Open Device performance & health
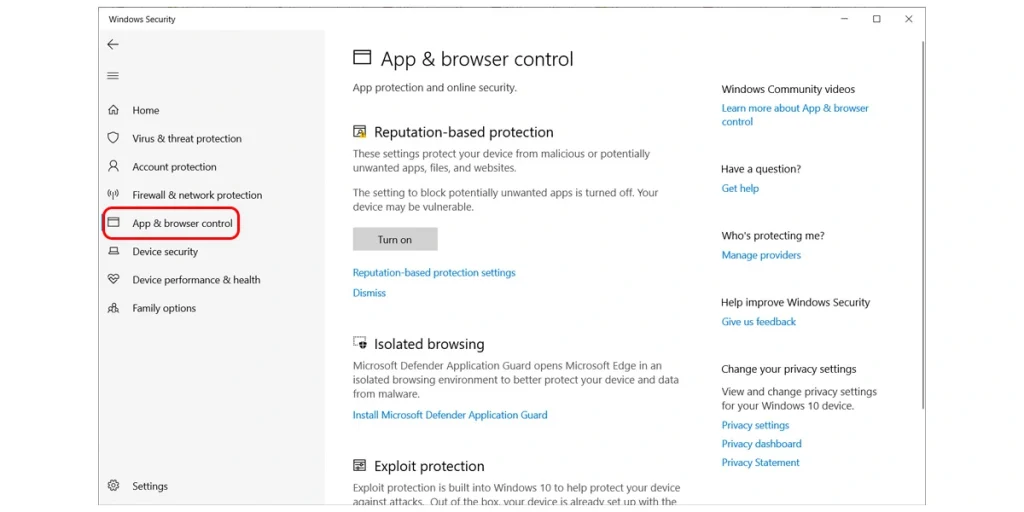The width and height of the screenshot is (1024, 512). point(197,280)
